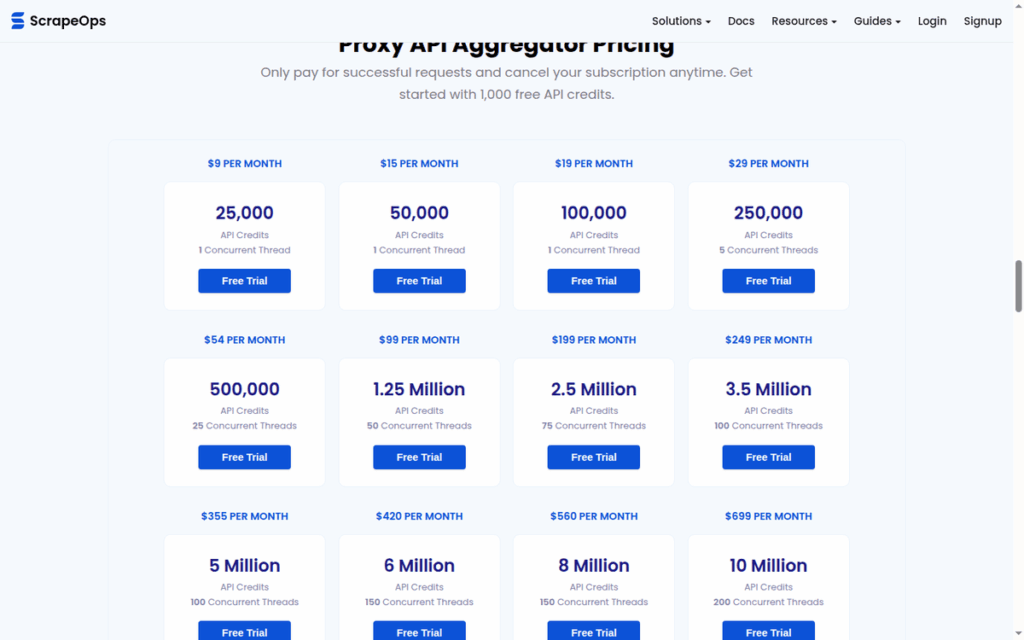Click the ScrapeOps logo icon
This screenshot has width=1024, height=640.
pos(18,21)
